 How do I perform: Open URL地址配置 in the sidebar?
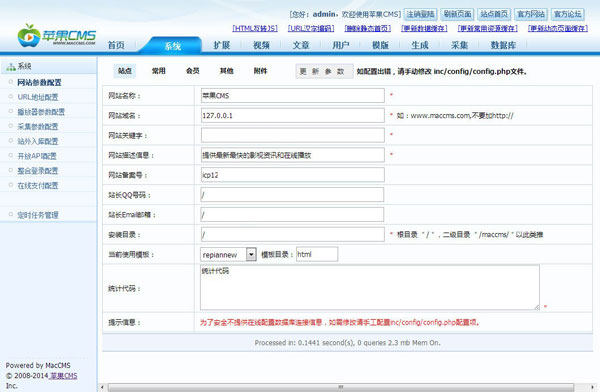point(38,97)
